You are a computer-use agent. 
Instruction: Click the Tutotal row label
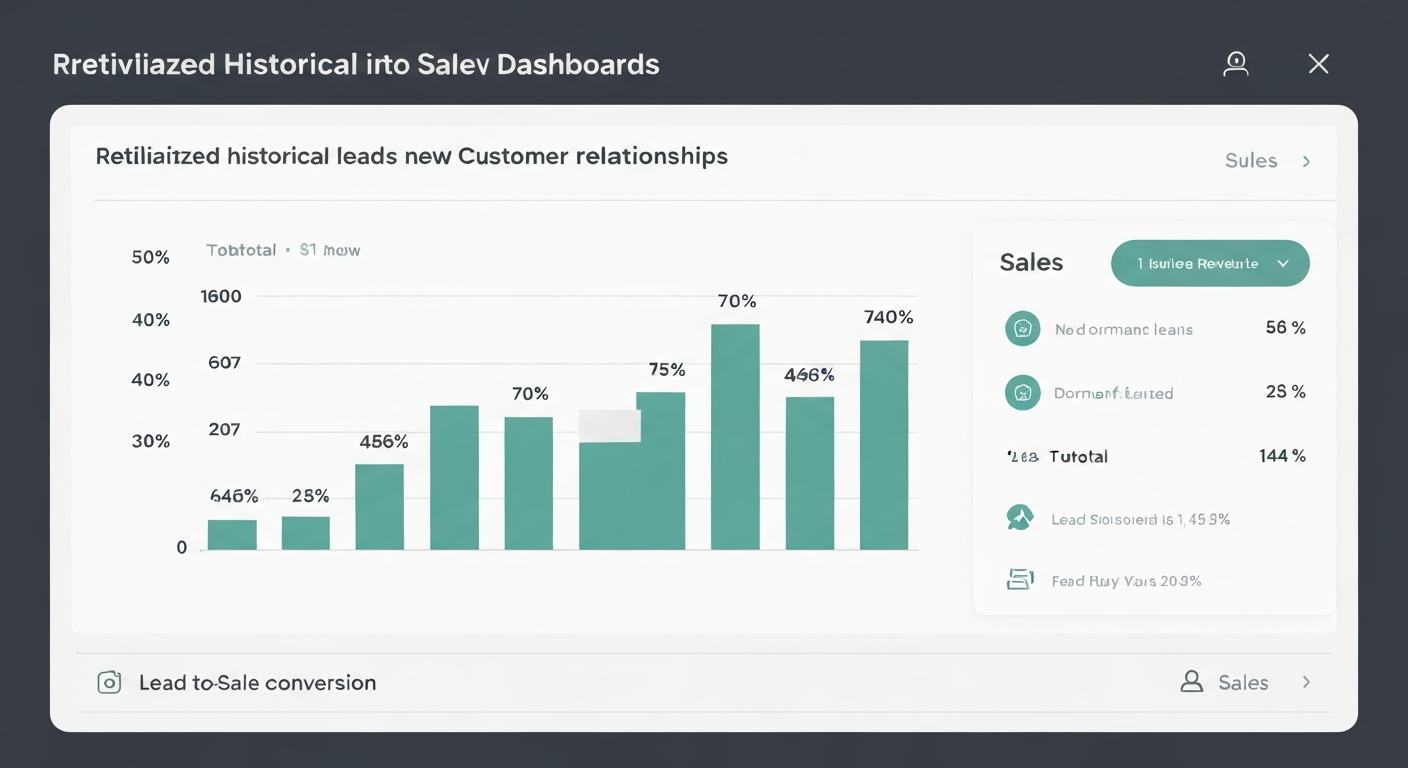(1078, 456)
